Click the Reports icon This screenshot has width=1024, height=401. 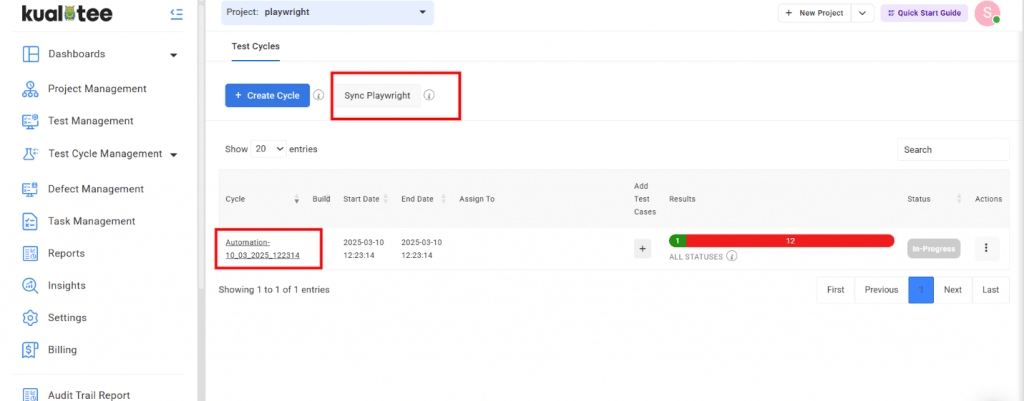pos(31,253)
